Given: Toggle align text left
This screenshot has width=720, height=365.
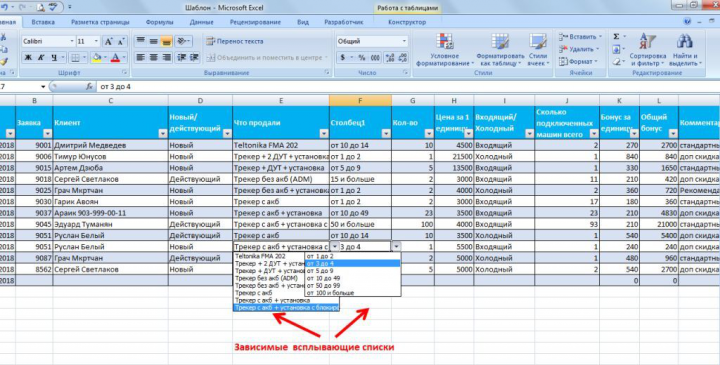Looking at the screenshot, I should pos(141,57).
